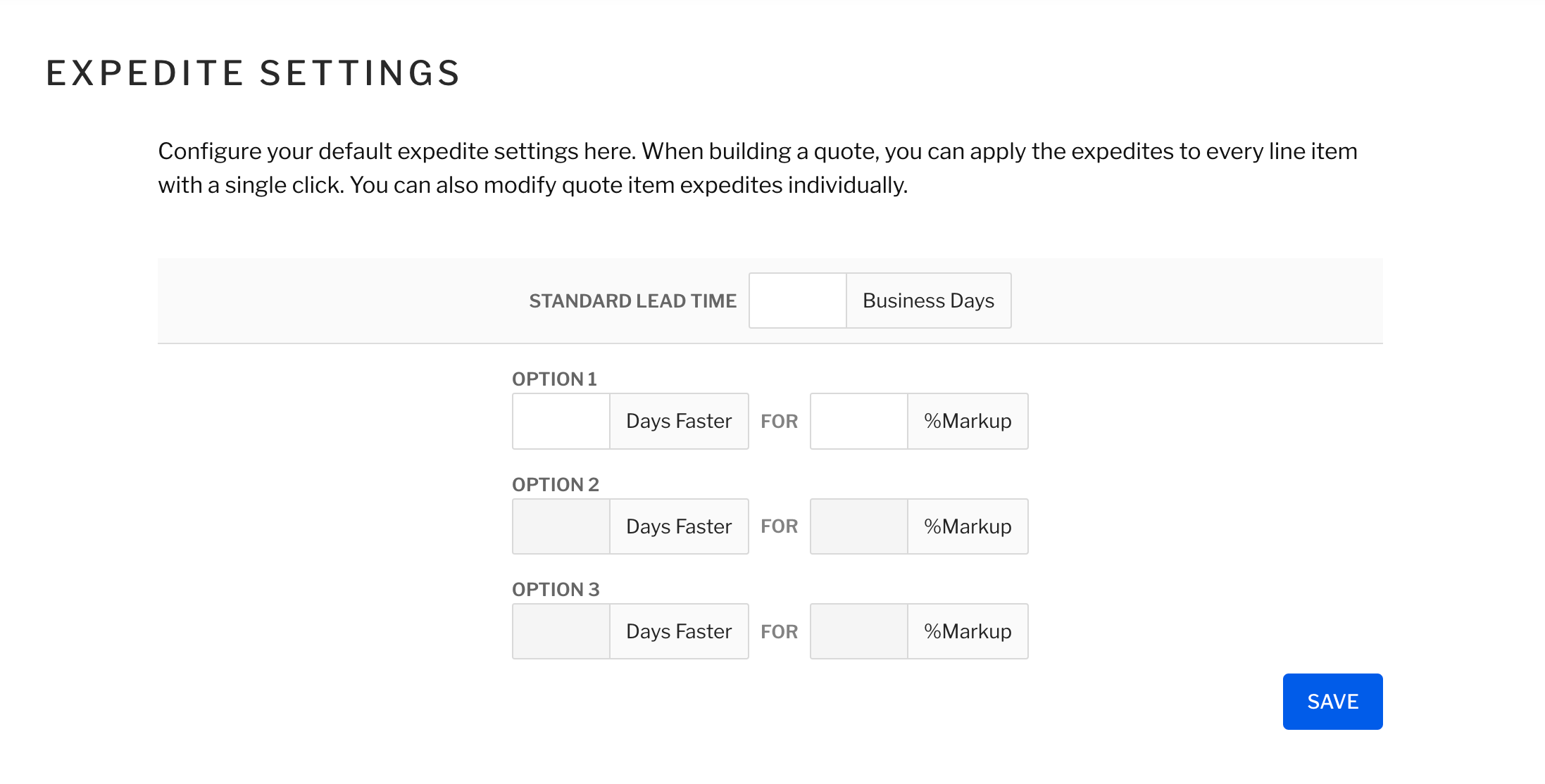Image resolution: width=1545 pixels, height=784 pixels.
Task: Click the Business Days label
Action: click(x=927, y=301)
